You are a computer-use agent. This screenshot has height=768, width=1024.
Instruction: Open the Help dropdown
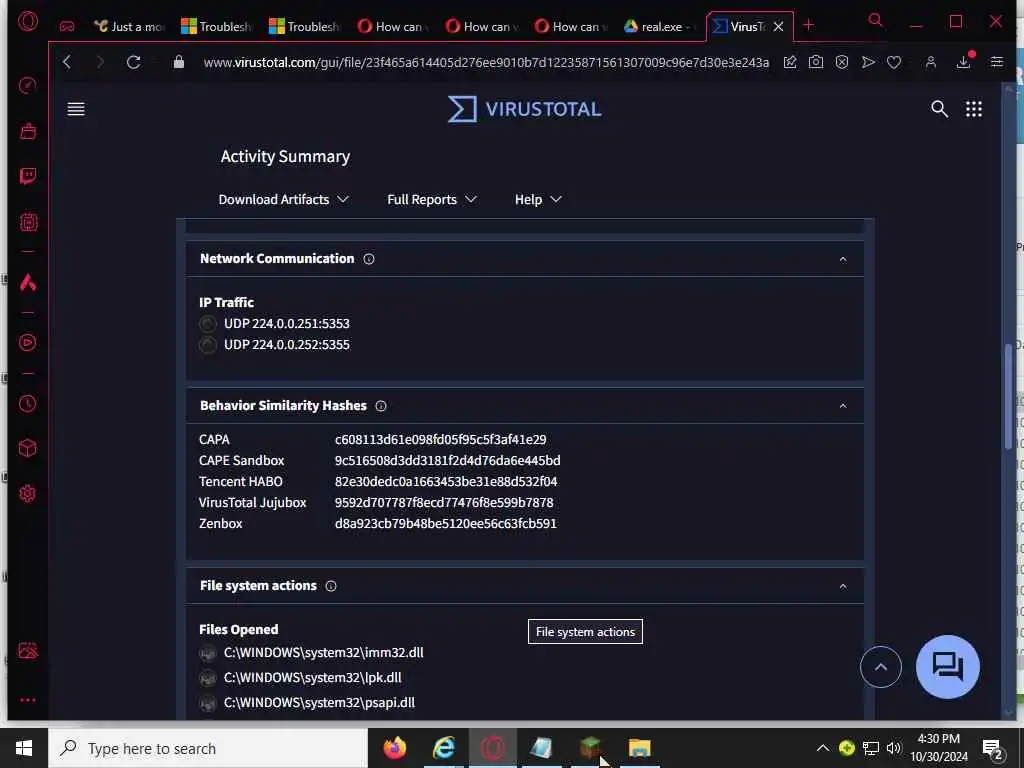tap(538, 200)
